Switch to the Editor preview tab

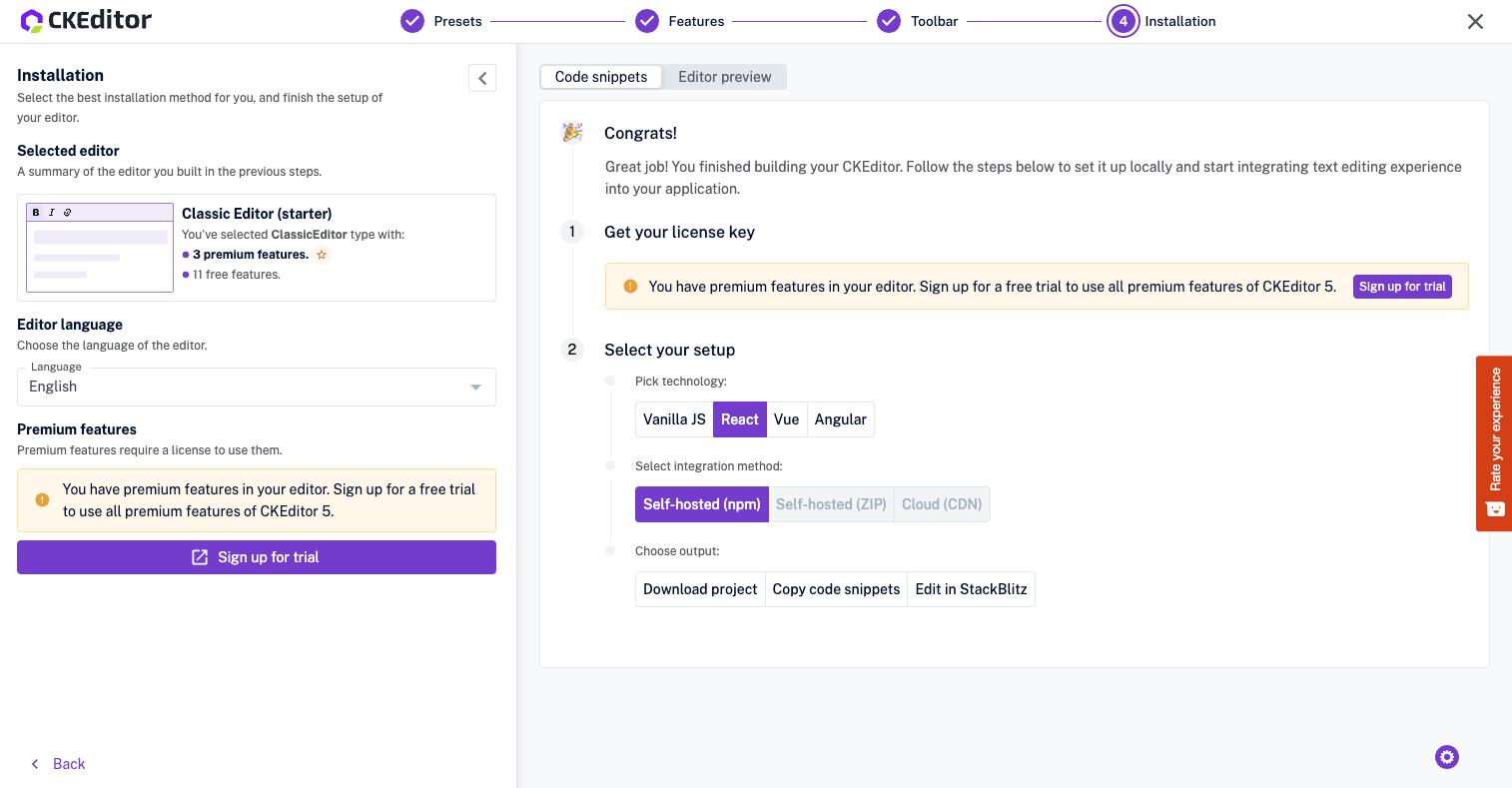pyautogui.click(x=724, y=77)
